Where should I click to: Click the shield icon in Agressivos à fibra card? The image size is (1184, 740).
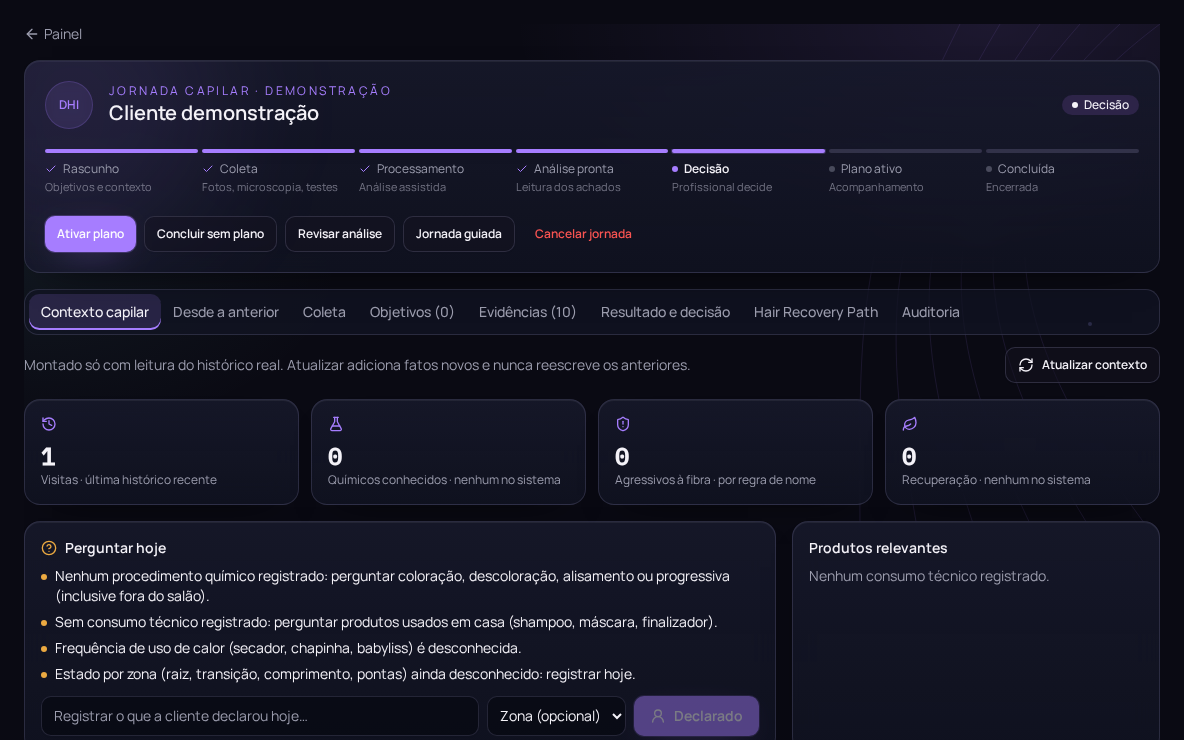tap(623, 424)
